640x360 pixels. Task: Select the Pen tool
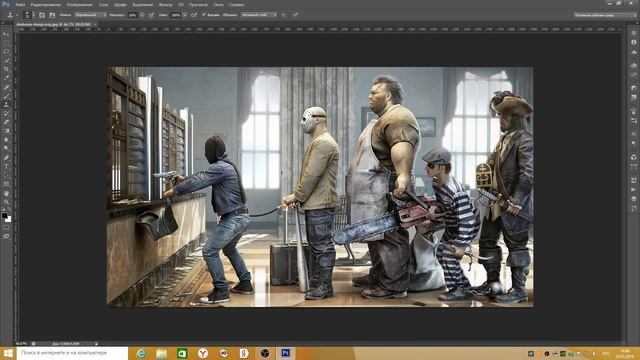6,157
